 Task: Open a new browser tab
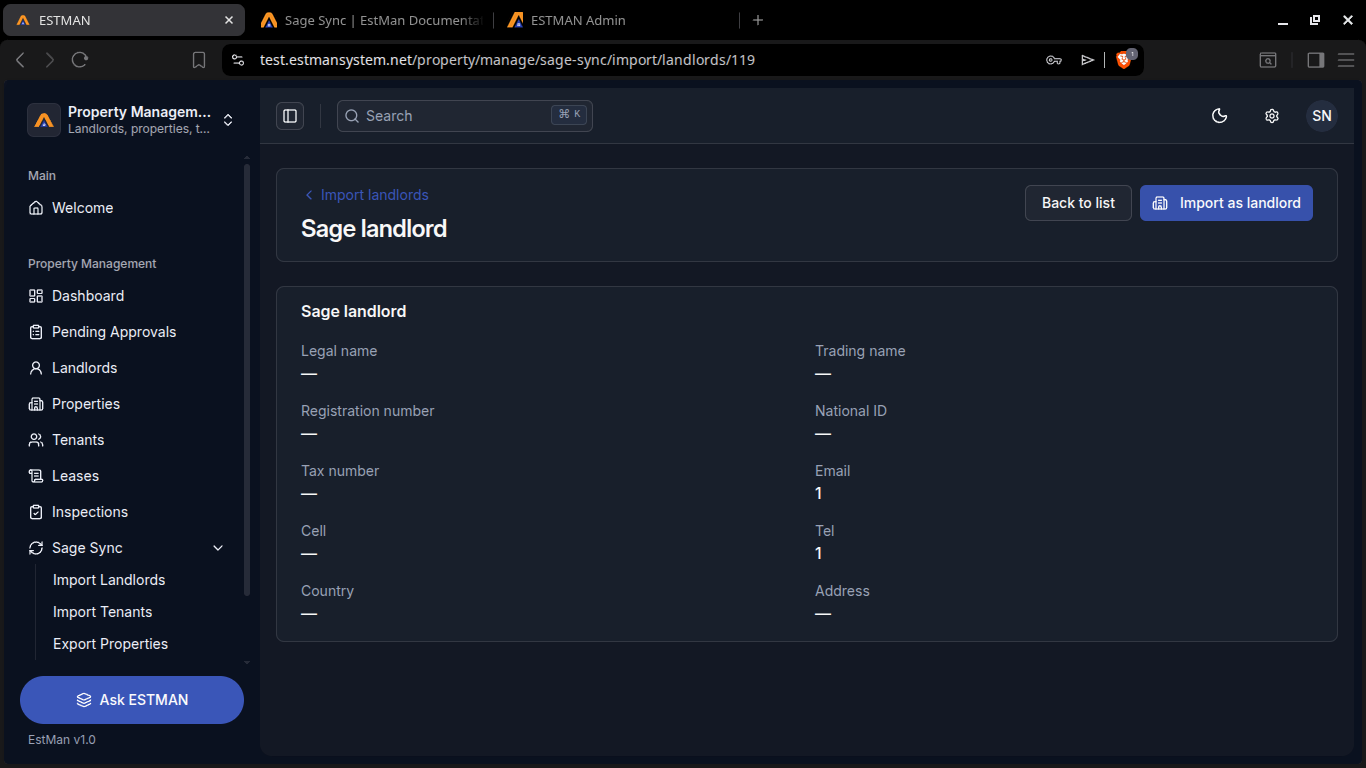click(x=758, y=20)
